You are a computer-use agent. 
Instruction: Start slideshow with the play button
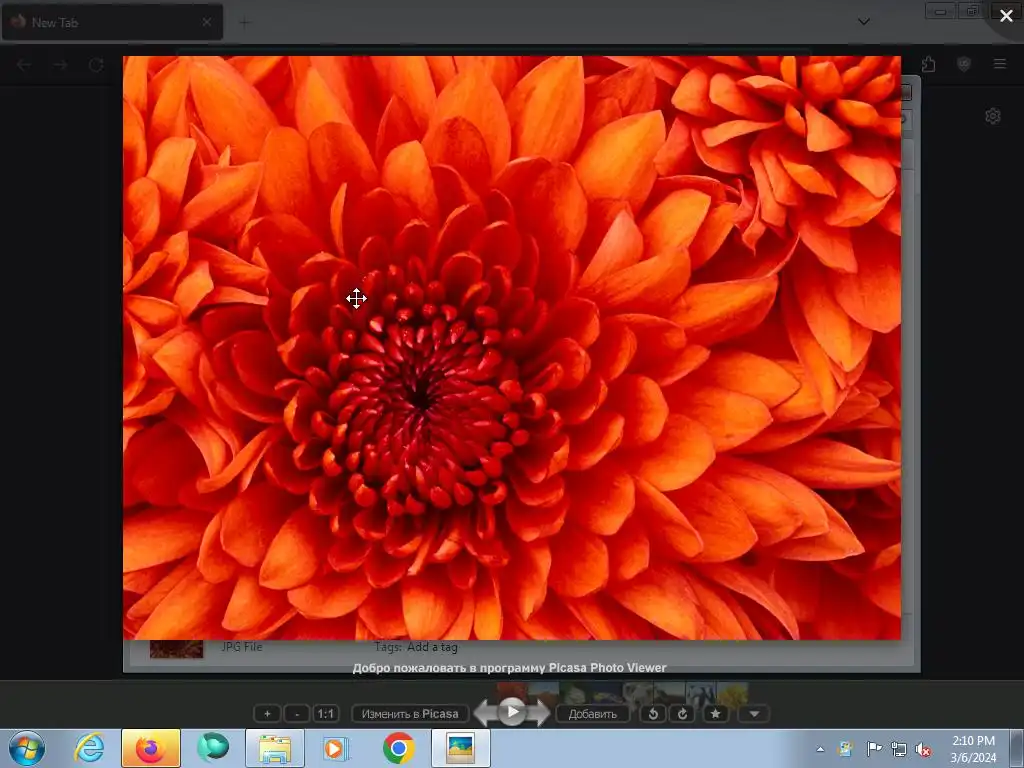click(x=513, y=711)
